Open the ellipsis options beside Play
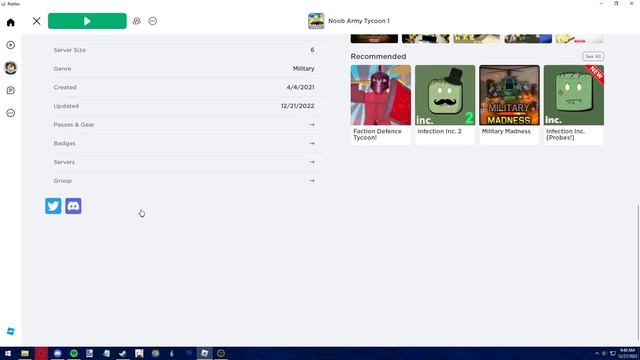Image resolution: width=640 pixels, height=360 pixels. pyautogui.click(x=153, y=21)
